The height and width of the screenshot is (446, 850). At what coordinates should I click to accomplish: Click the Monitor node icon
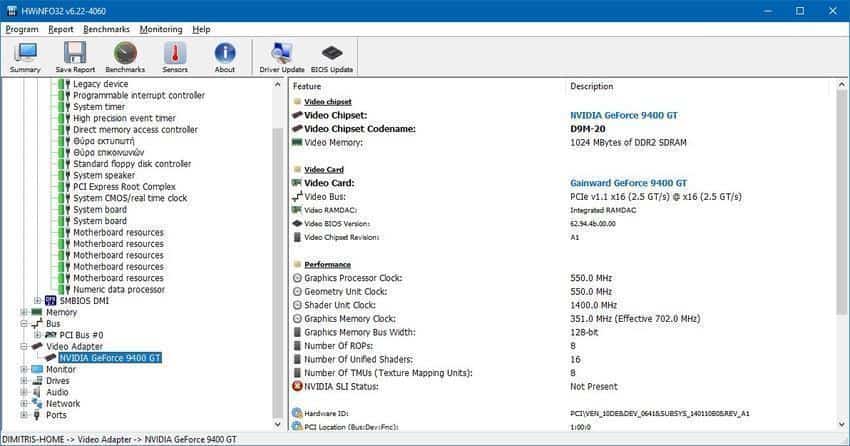tap(37, 369)
